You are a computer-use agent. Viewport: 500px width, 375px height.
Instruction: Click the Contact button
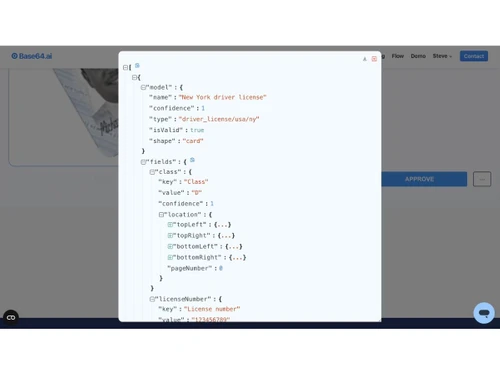click(x=474, y=56)
